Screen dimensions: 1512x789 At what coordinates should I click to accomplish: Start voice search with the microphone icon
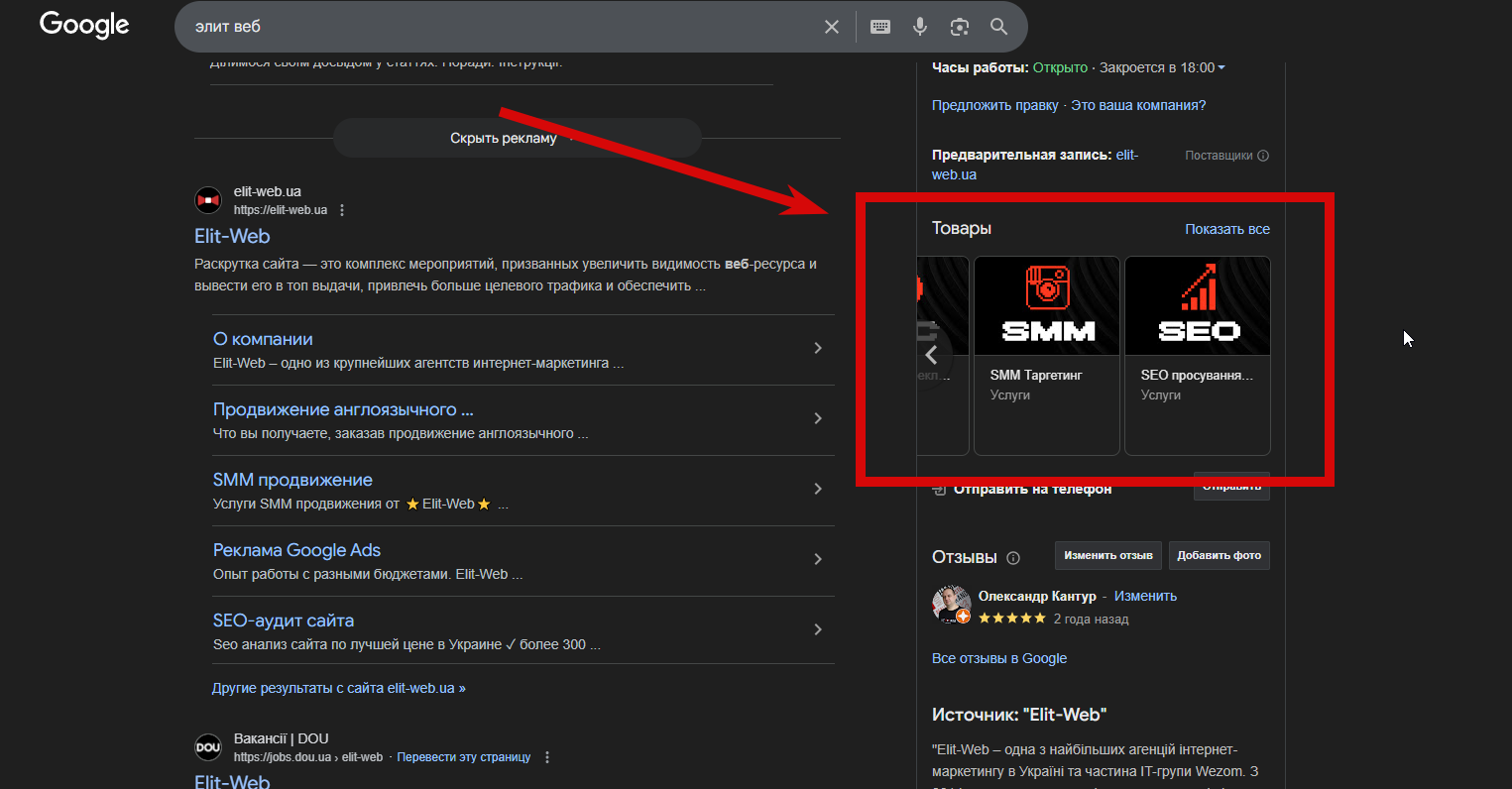(920, 27)
